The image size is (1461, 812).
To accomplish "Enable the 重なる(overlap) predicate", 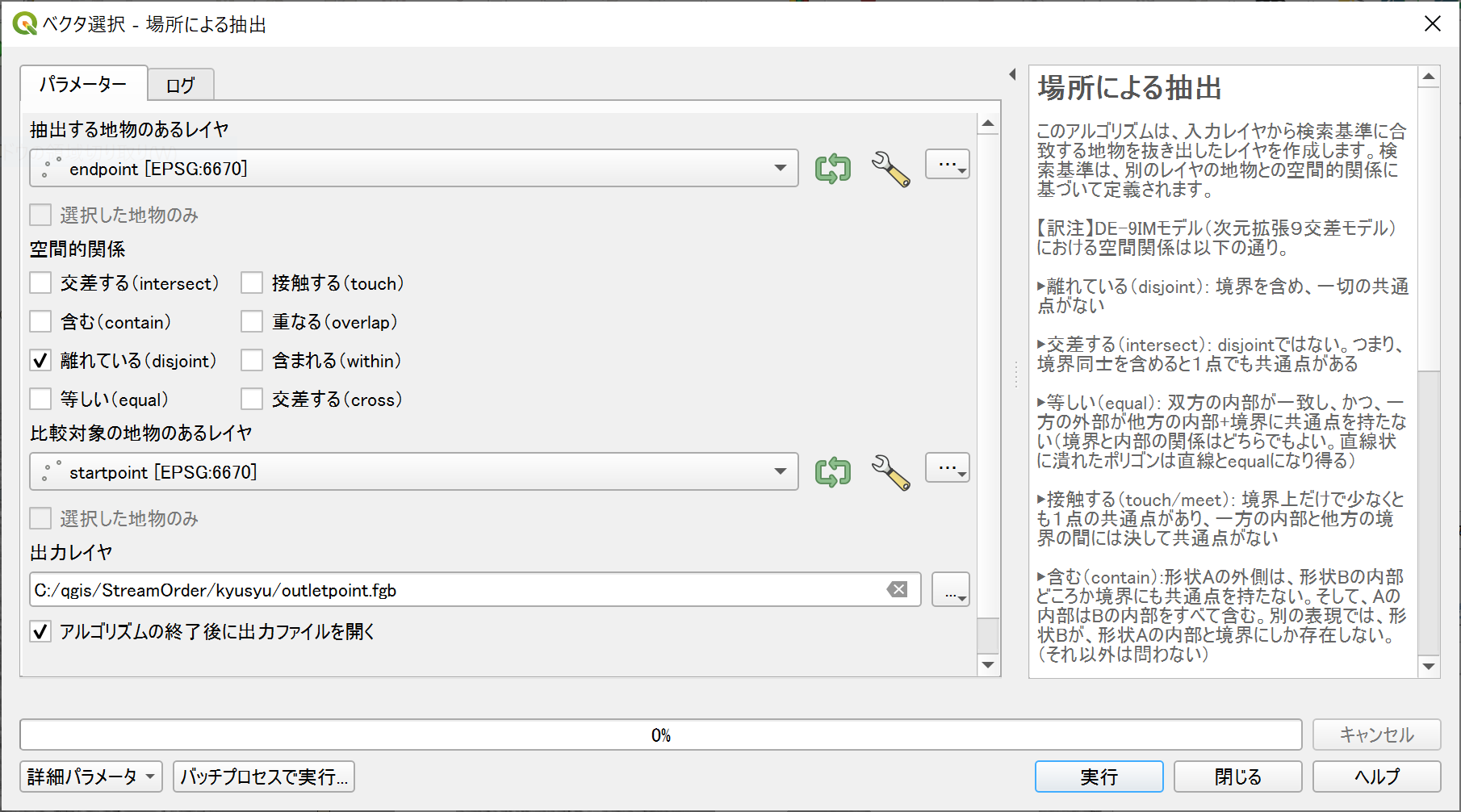I will pyautogui.click(x=252, y=322).
